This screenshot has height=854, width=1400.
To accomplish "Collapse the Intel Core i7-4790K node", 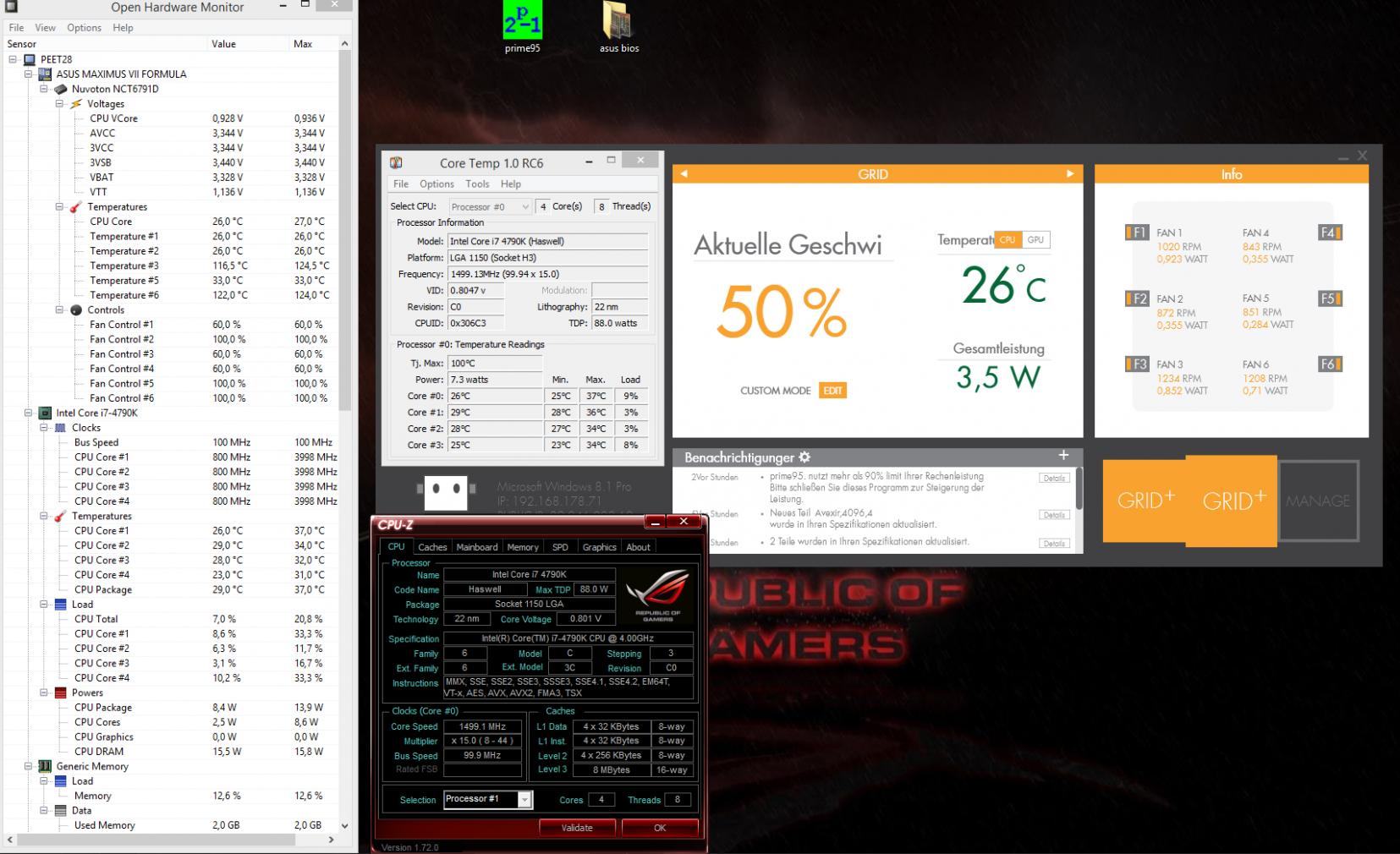I will 29,413.
